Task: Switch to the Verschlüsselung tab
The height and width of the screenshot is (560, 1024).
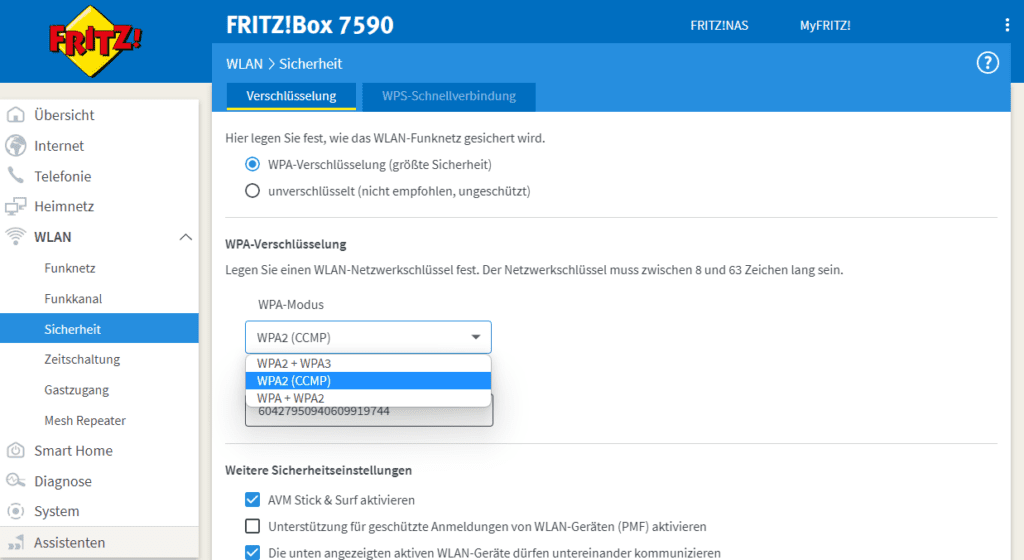Action: click(x=291, y=96)
